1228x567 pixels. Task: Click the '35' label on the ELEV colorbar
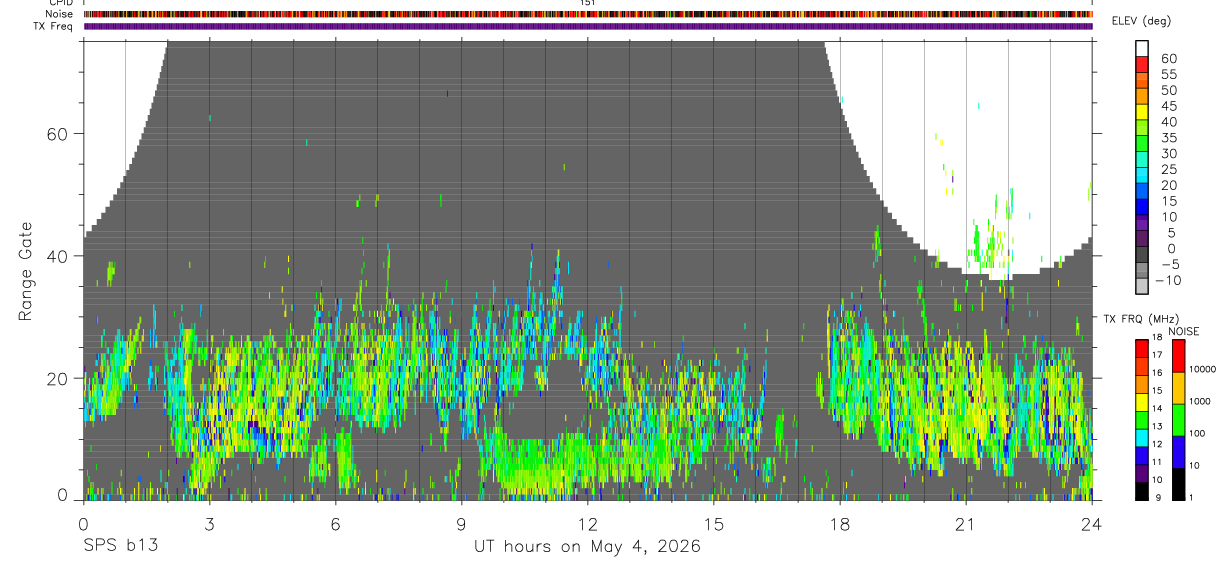(1168, 138)
